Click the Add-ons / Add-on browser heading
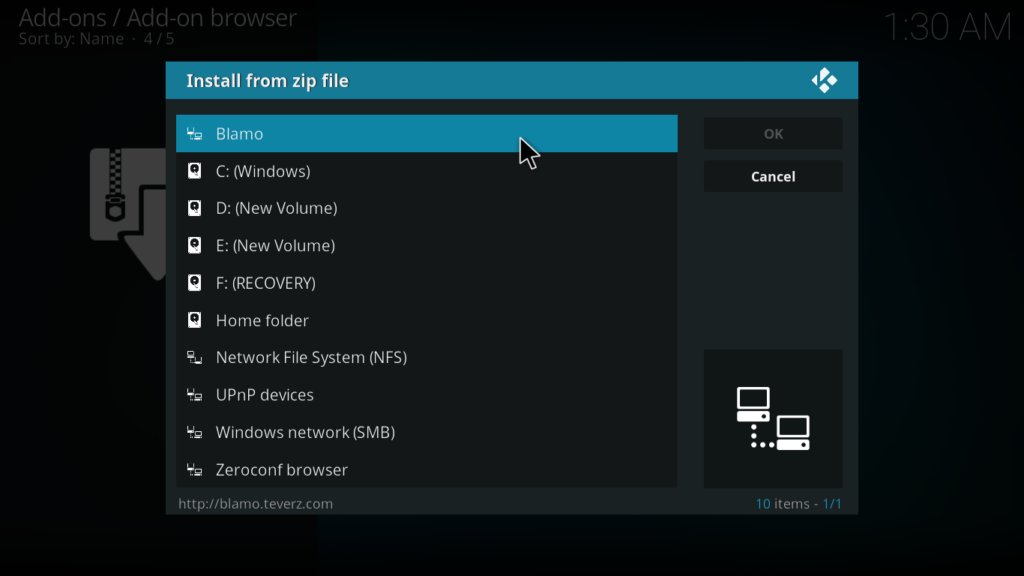Viewport: 1024px width, 576px height. [157, 18]
